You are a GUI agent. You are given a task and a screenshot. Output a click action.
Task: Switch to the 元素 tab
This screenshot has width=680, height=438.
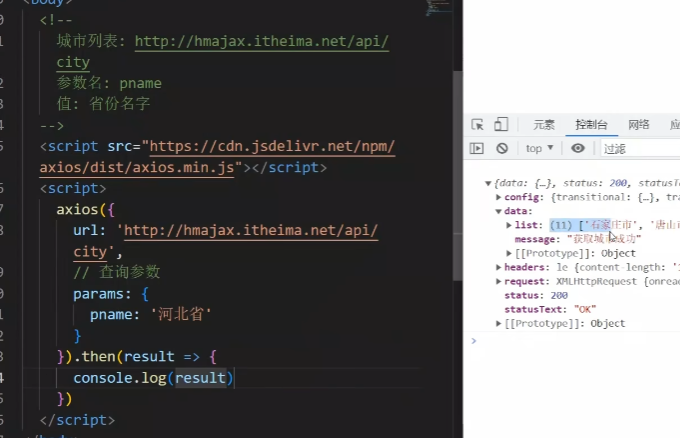[x=544, y=125]
